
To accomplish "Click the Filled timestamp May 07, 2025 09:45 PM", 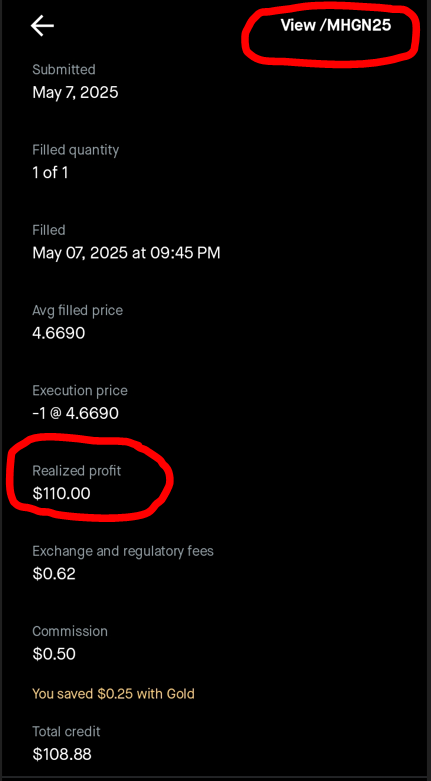I will tap(126, 253).
